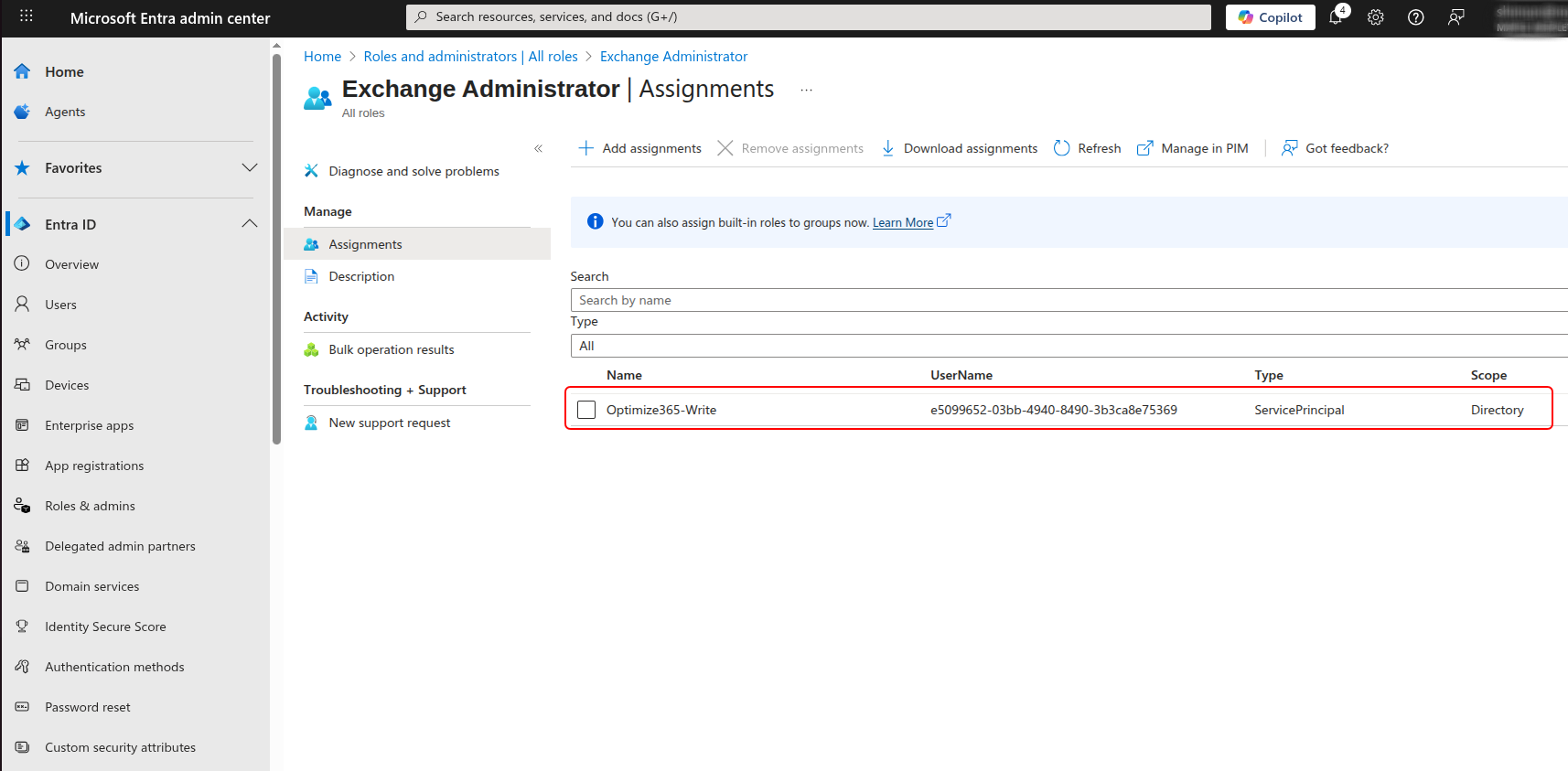Click the Microsoft Entra admin center title

[x=170, y=18]
